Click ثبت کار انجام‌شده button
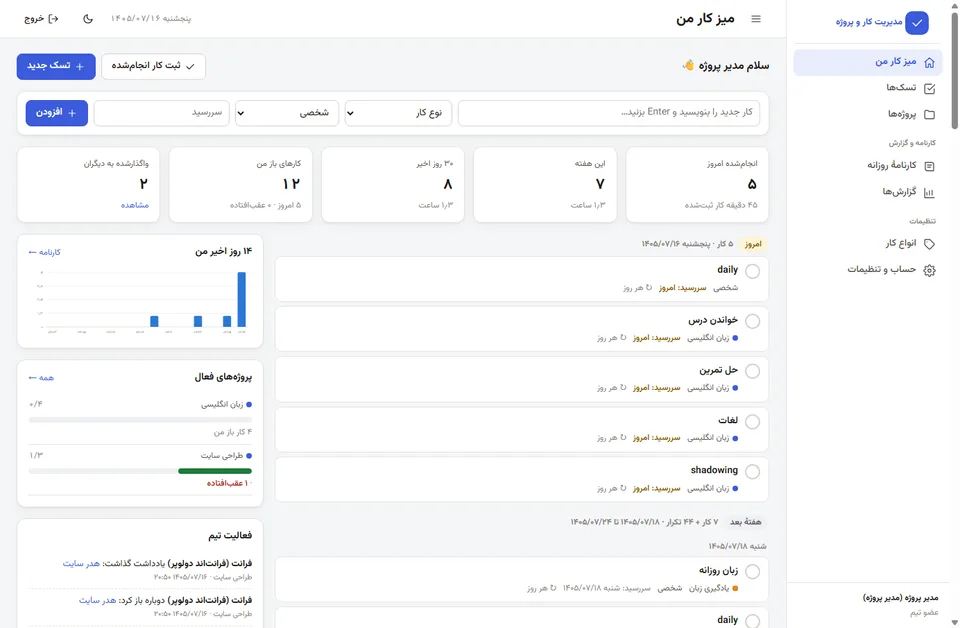 [154, 66]
